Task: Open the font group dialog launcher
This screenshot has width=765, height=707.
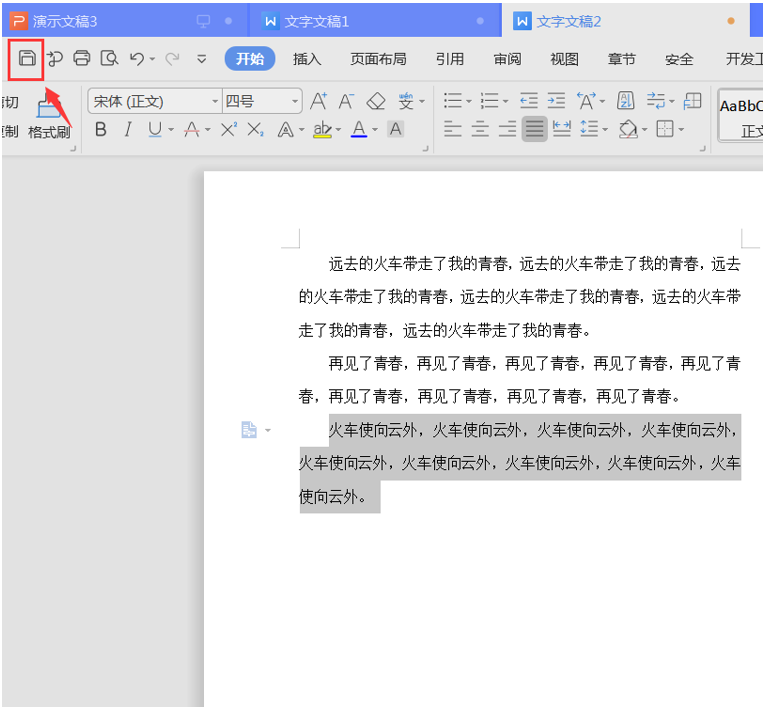Action: point(425,148)
